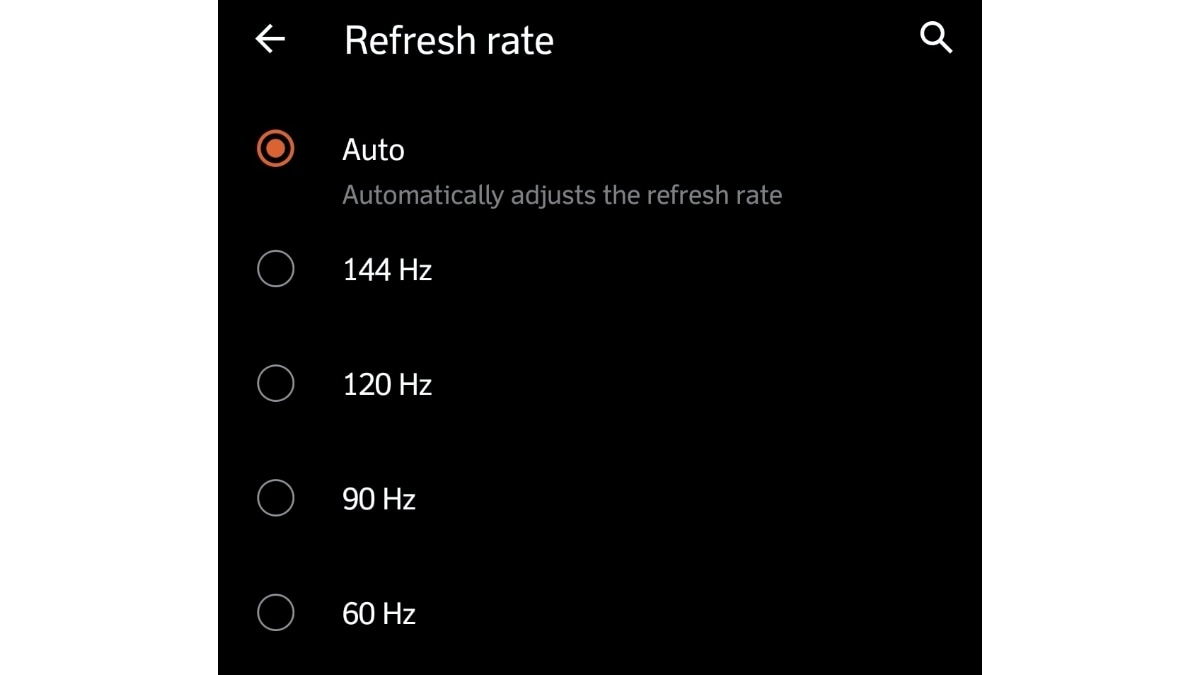Choose the empty circle beside 144 Hz
This screenshot has width=1200, height=675.
275,269
